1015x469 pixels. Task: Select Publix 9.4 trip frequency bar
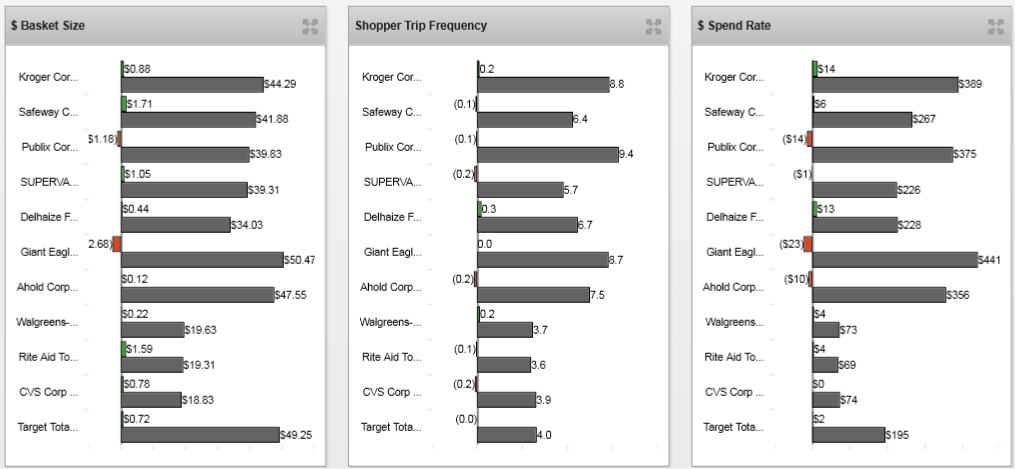click(x=547, y=155)
